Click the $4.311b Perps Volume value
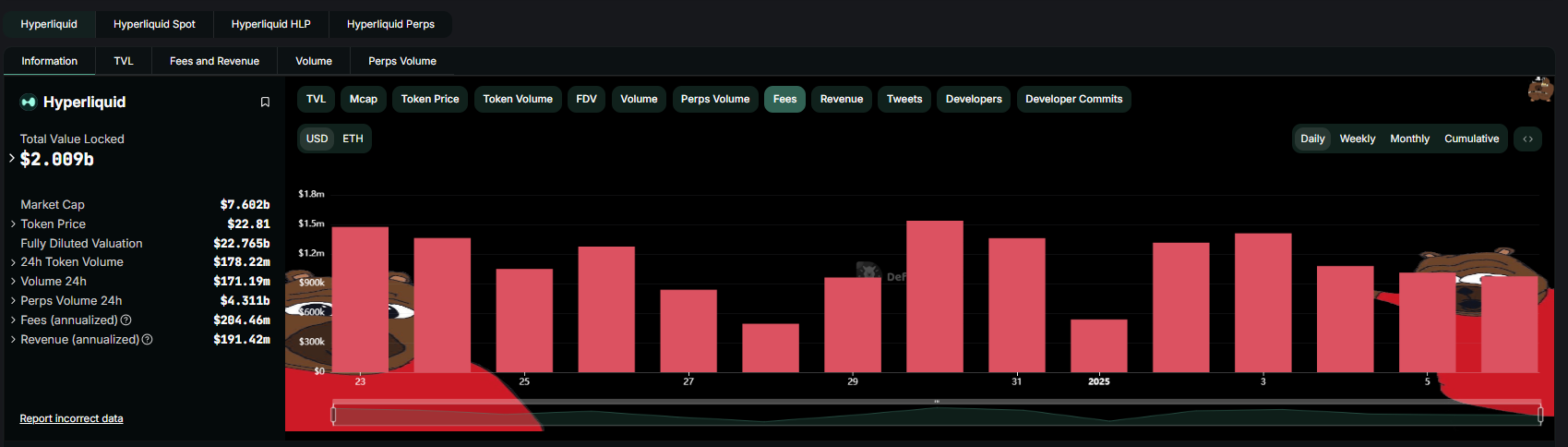 point(245,301)
